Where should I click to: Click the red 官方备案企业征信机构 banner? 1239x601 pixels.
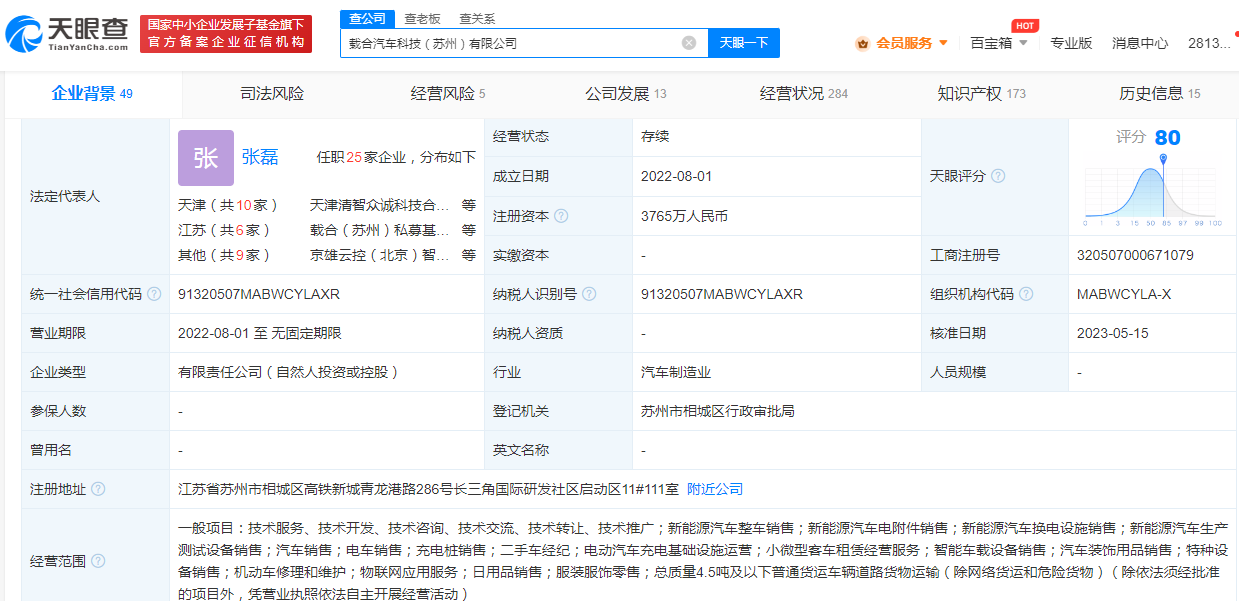(226, 34)
